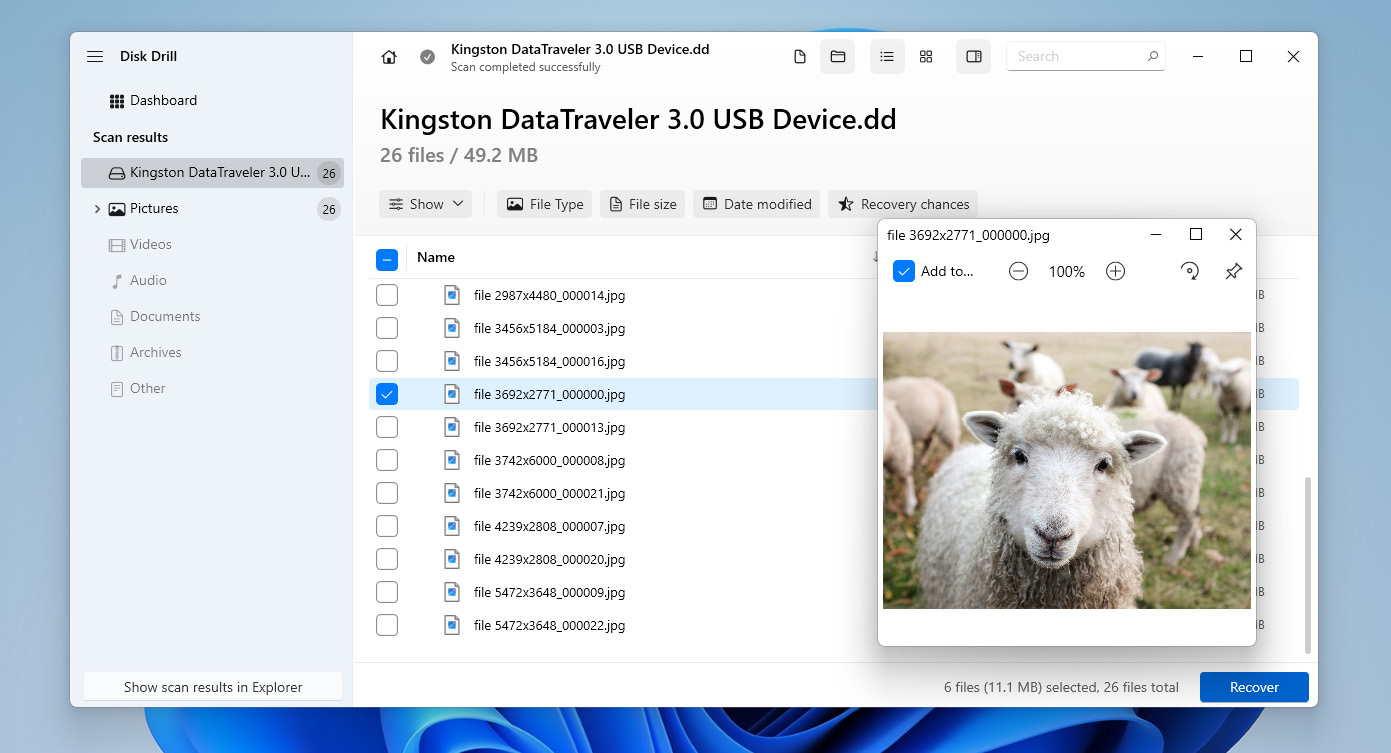Select Kingston DataTraveler scan result in sidebar
The width and height of the screenshot is (1391, 753).
coord(212,173)
